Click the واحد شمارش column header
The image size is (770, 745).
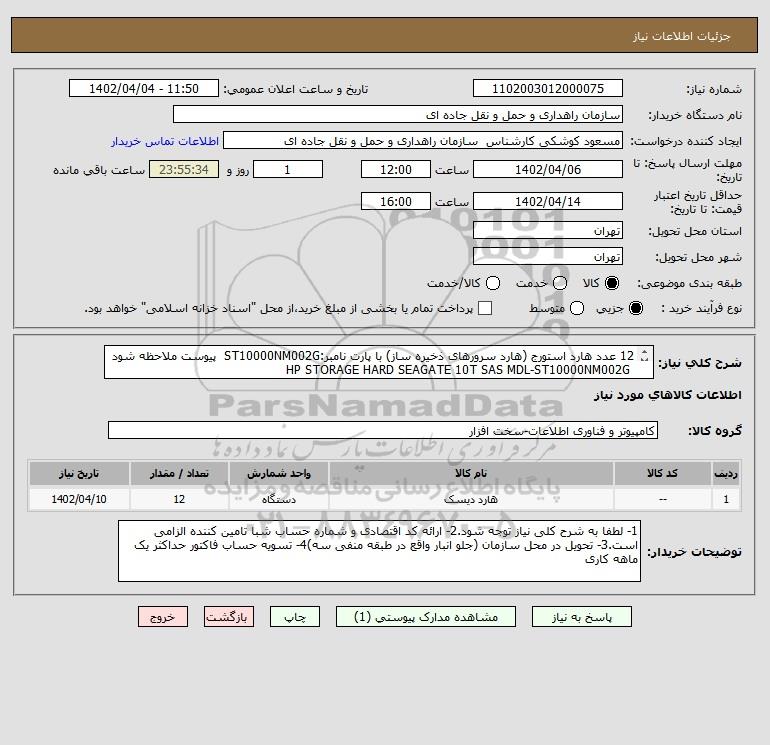pos(278,473)
